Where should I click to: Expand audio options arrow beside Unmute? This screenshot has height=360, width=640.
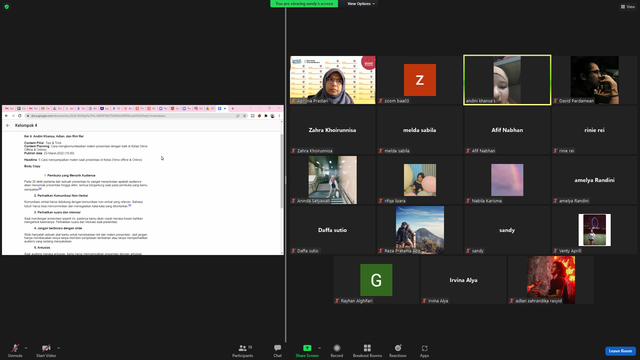26,348
